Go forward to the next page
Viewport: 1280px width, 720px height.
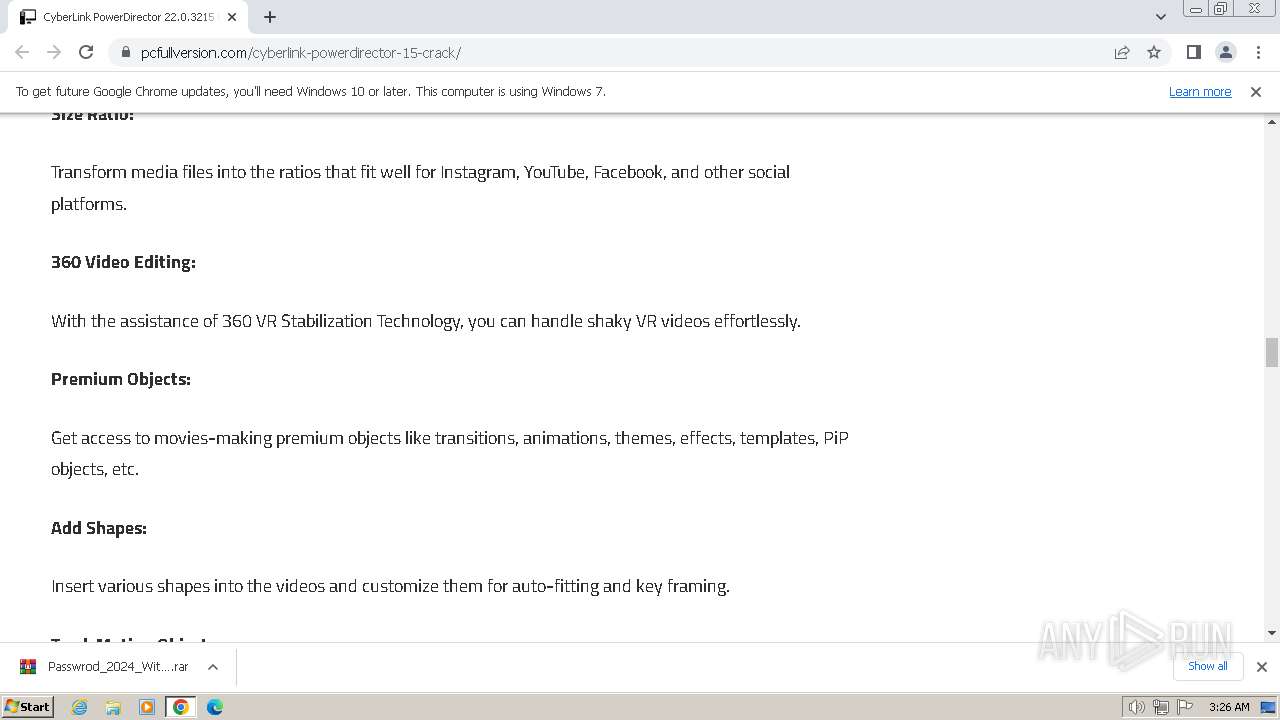click(x=54, y=52)
